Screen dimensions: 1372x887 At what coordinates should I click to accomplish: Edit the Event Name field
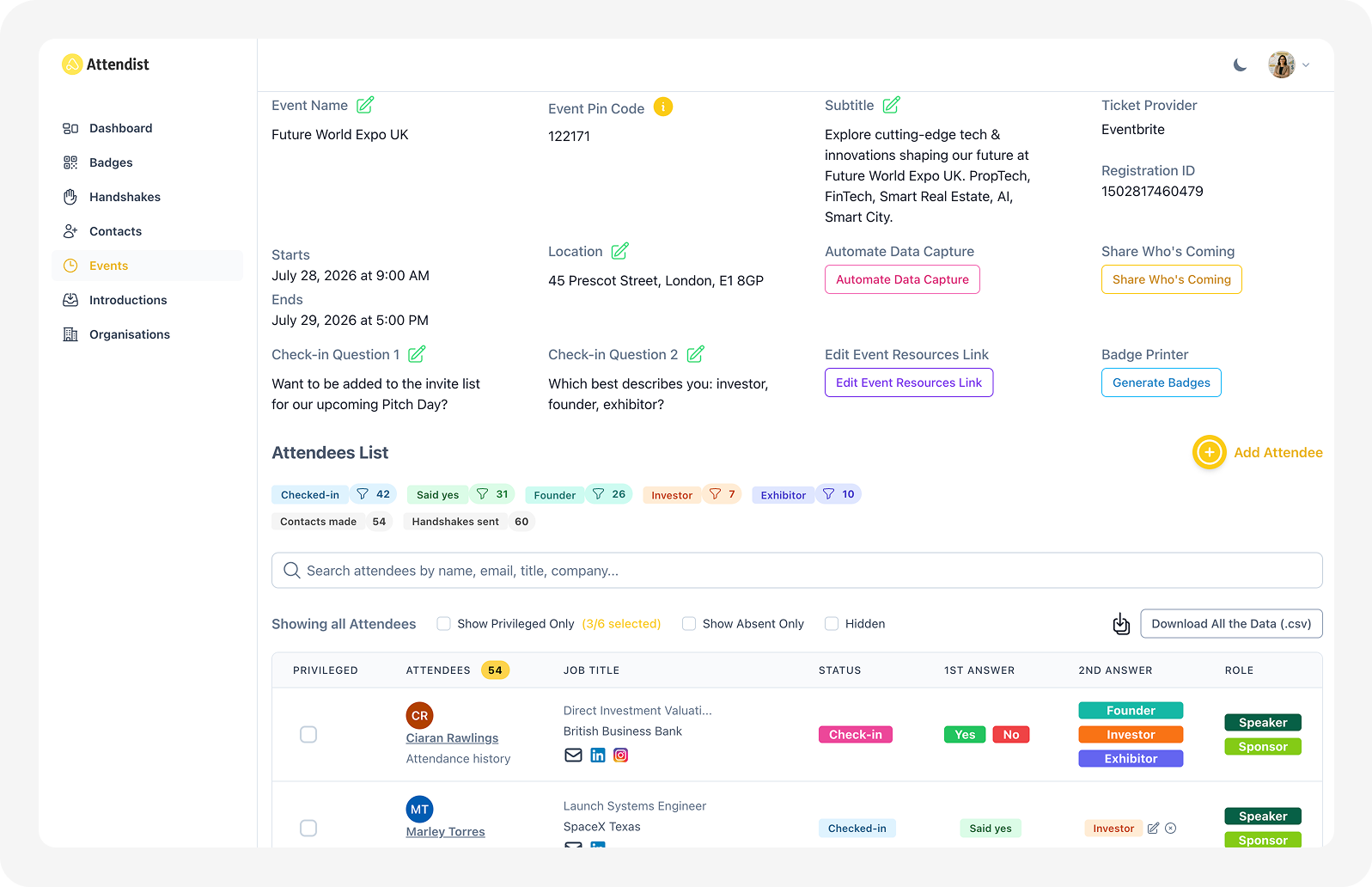[365, 105]
